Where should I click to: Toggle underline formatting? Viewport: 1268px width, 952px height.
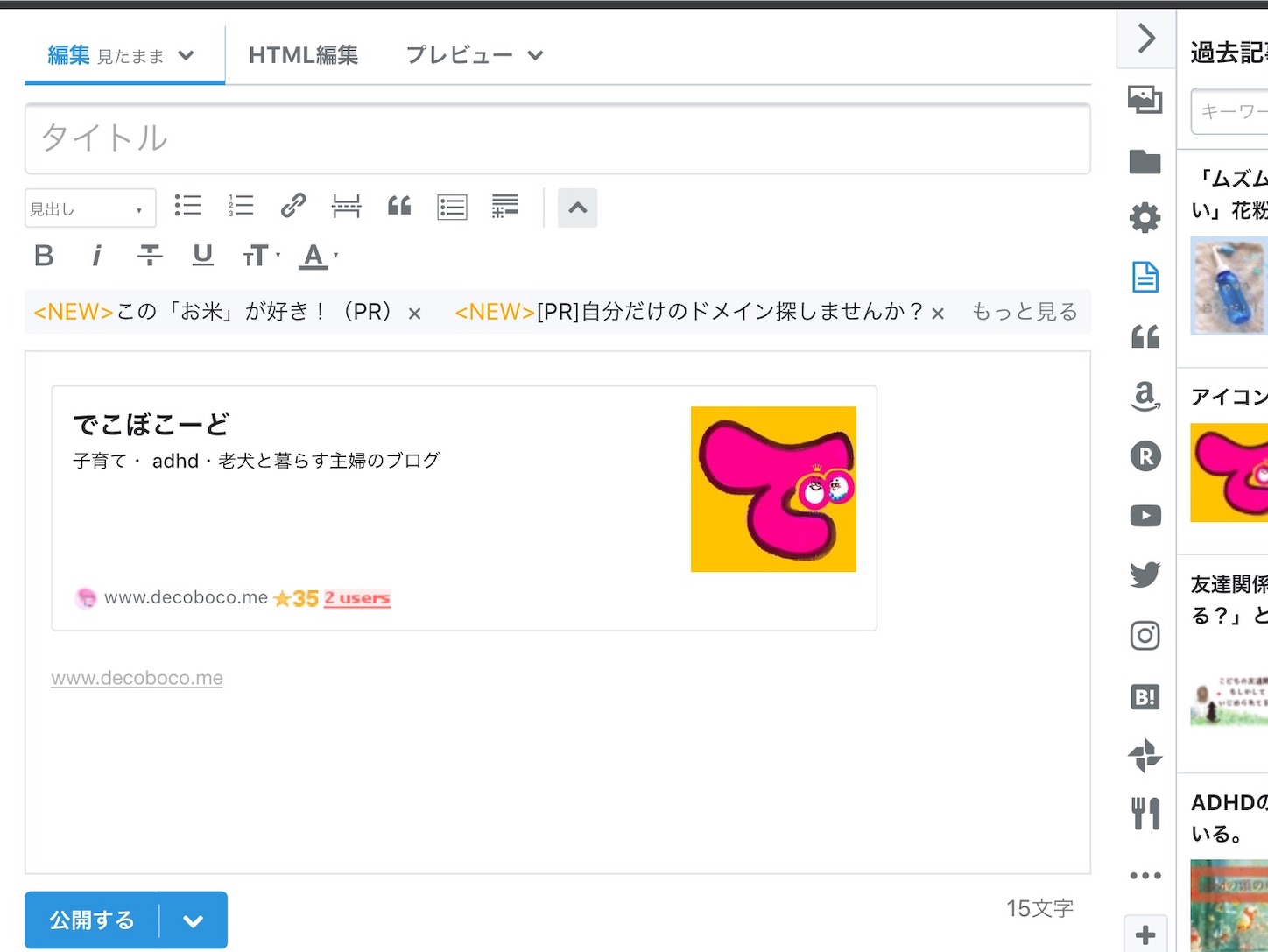coord(202,256)
